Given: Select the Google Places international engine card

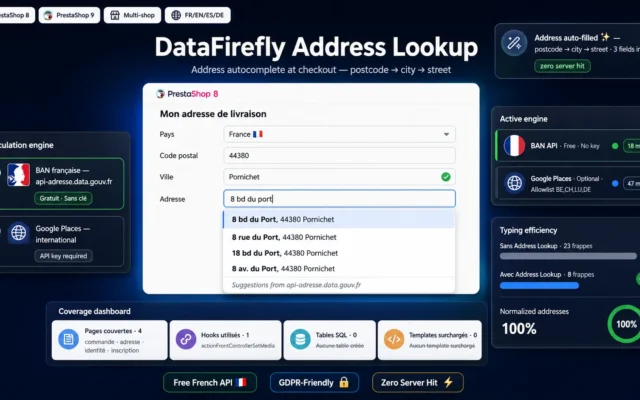Looking at the screenshot, I should pos(61,242).
